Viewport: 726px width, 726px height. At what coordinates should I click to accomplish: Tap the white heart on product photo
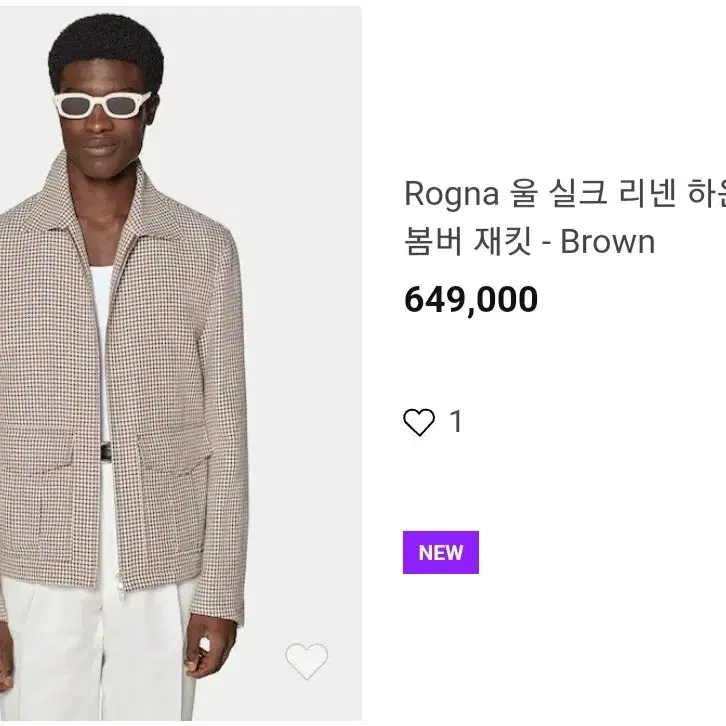307,661
